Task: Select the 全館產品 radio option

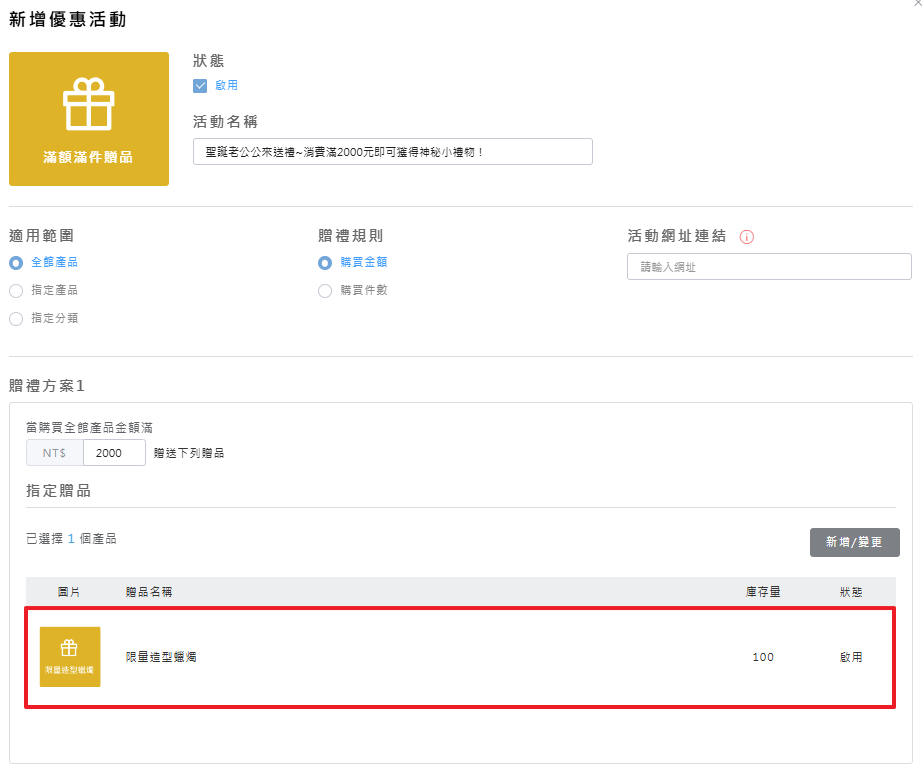Action: pyautogui.click(x=16, y=263)
